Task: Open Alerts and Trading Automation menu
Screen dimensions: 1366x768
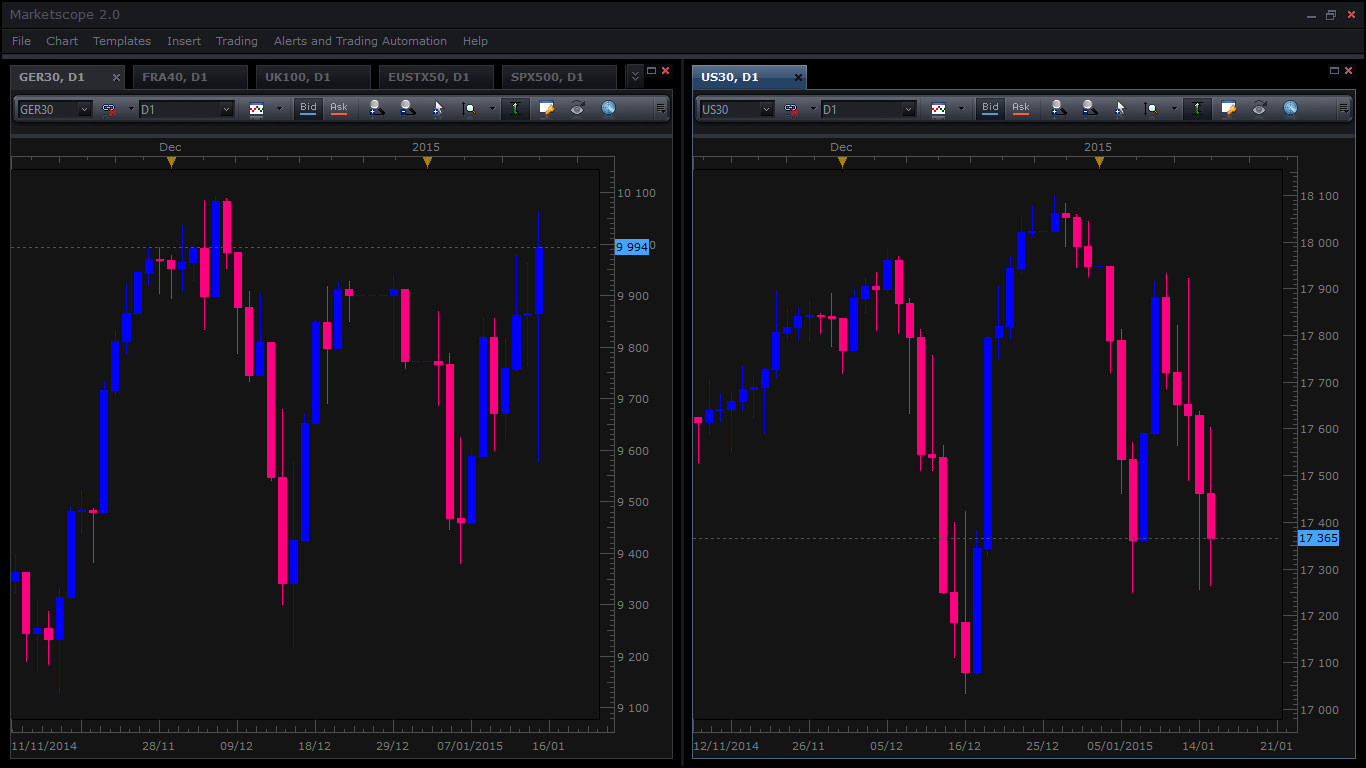Action: click(x=360, y=41)
